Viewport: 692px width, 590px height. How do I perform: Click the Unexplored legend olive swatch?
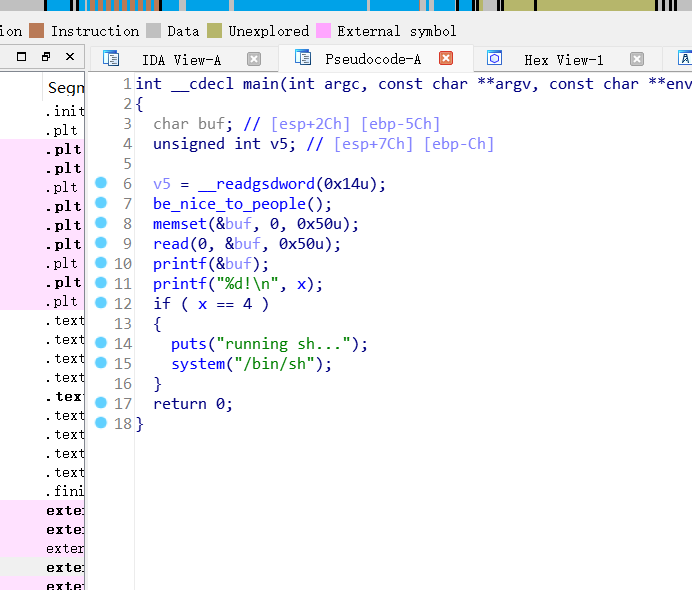pyautogui.click(x=214, y=31)
